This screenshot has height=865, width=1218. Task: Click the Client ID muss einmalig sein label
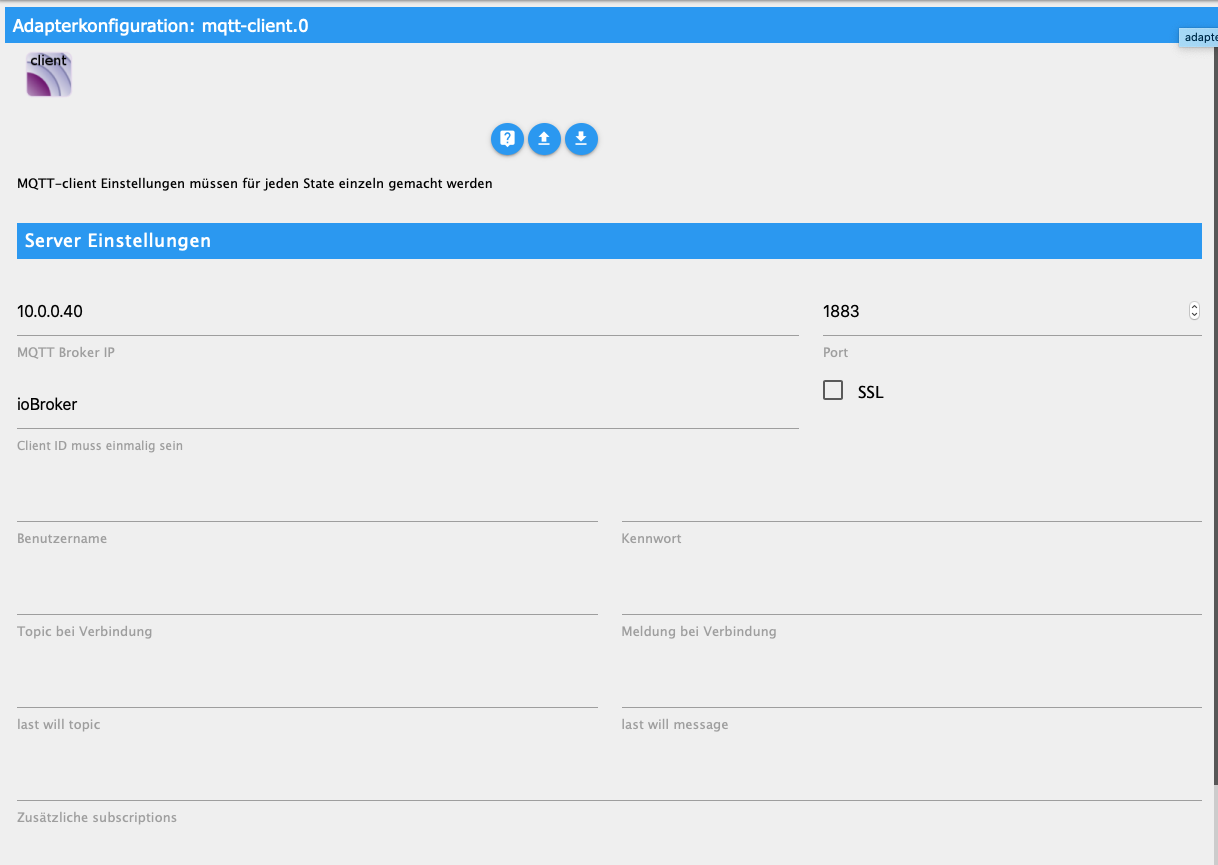point(100,445)
